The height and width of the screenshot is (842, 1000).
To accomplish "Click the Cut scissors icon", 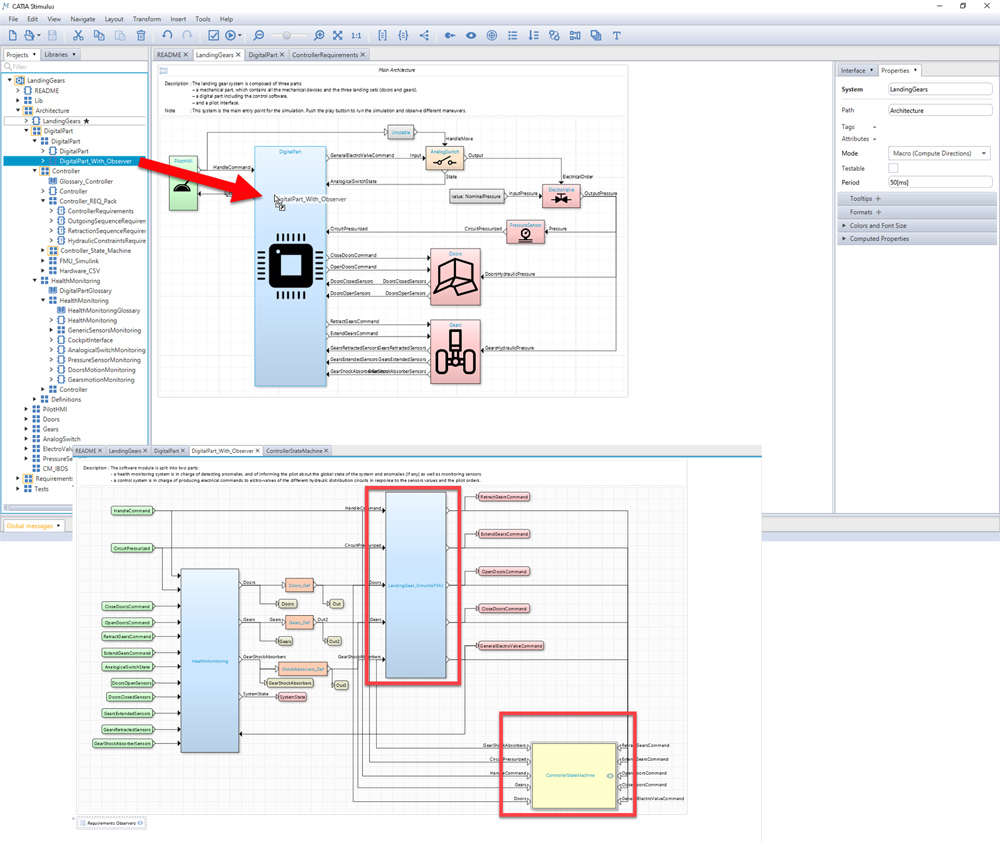I will [78, 36].
